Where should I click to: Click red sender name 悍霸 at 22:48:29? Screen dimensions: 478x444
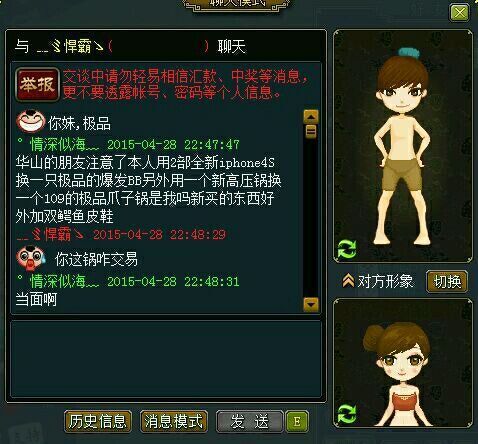pos(50,235)
